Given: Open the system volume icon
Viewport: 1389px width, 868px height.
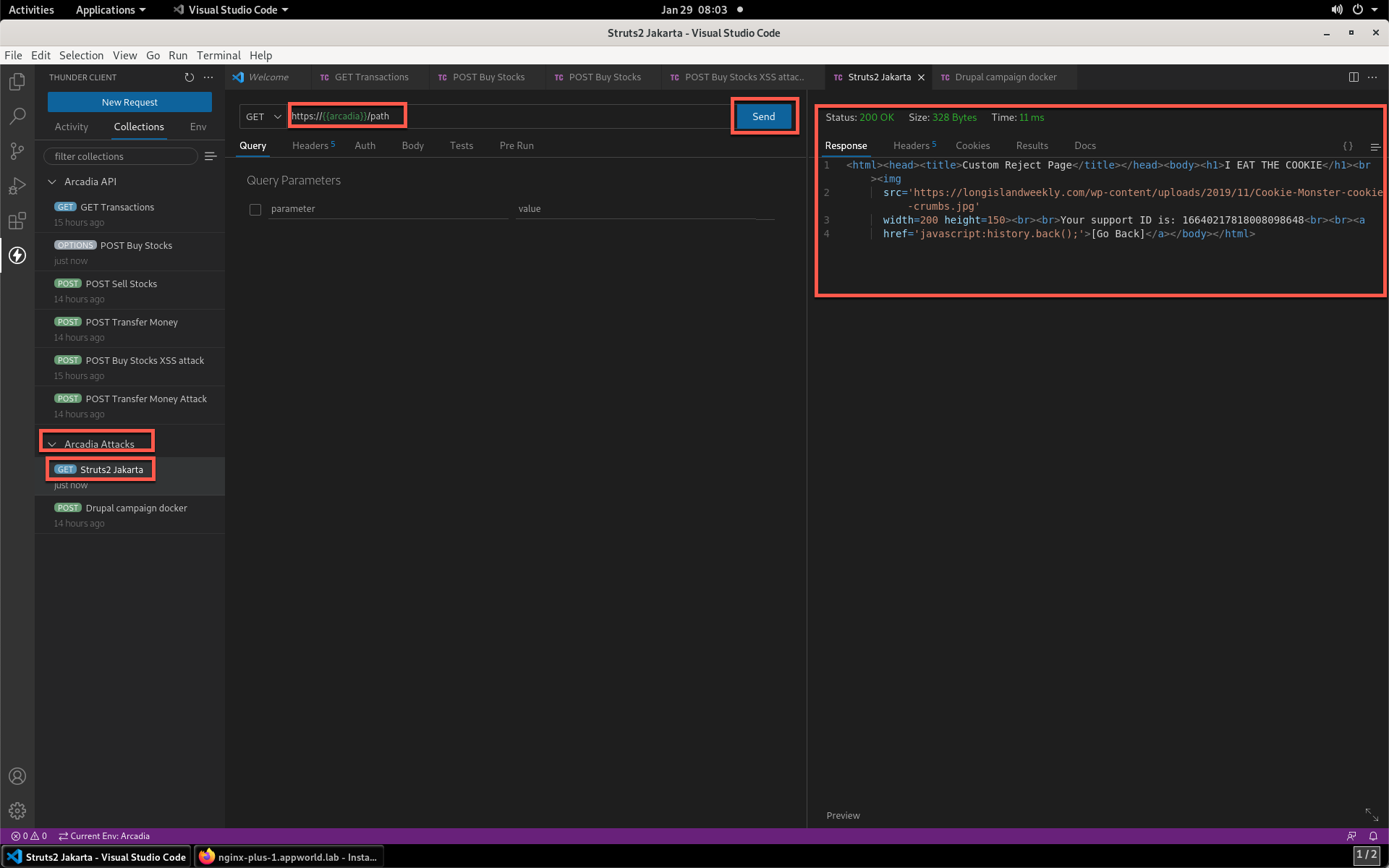Looking at the screenshot, I should (1336, 9).
